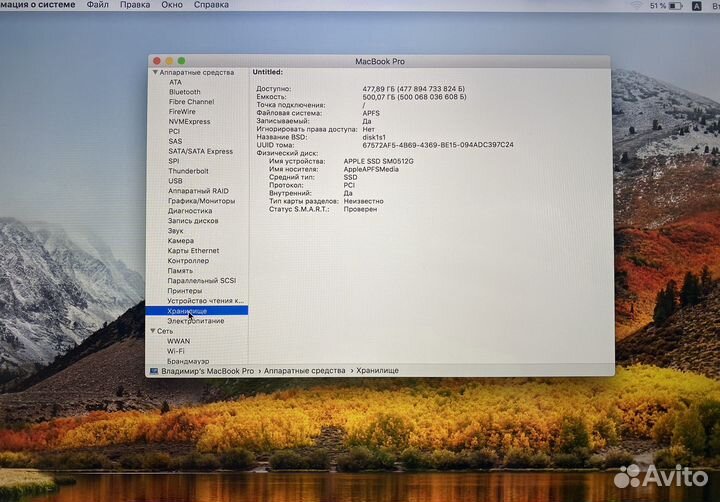Click the APFS file system value
The height and width of the screenshot is (502, 720).
click(x=371, y=113)
